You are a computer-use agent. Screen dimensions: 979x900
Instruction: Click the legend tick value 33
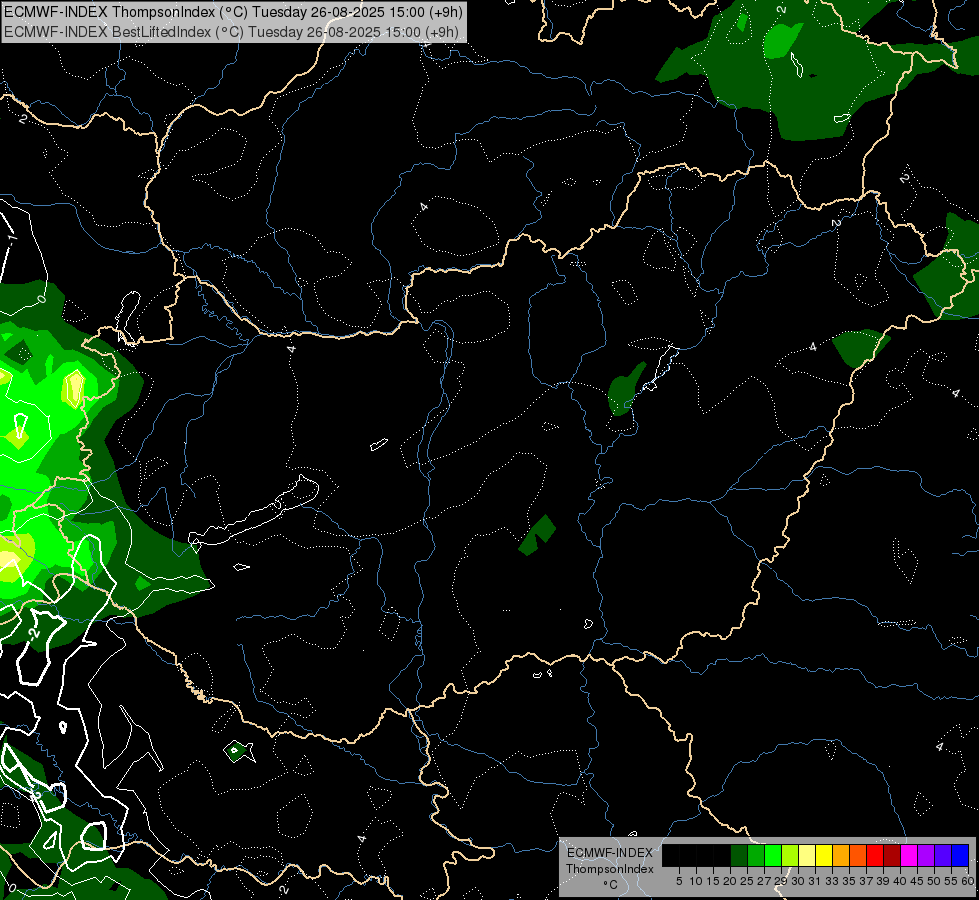pos(833,881)
